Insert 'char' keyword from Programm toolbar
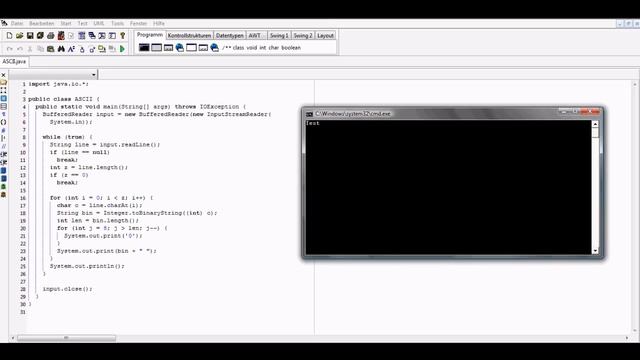The height and width of the screenshot is (360, 640). point(273,48)
